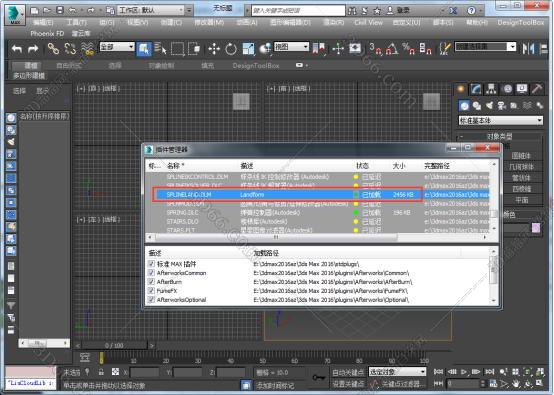Click the Mirror tool icon
Screen dimensions: 554x395
pyautogui.click(x=529, y=48)
